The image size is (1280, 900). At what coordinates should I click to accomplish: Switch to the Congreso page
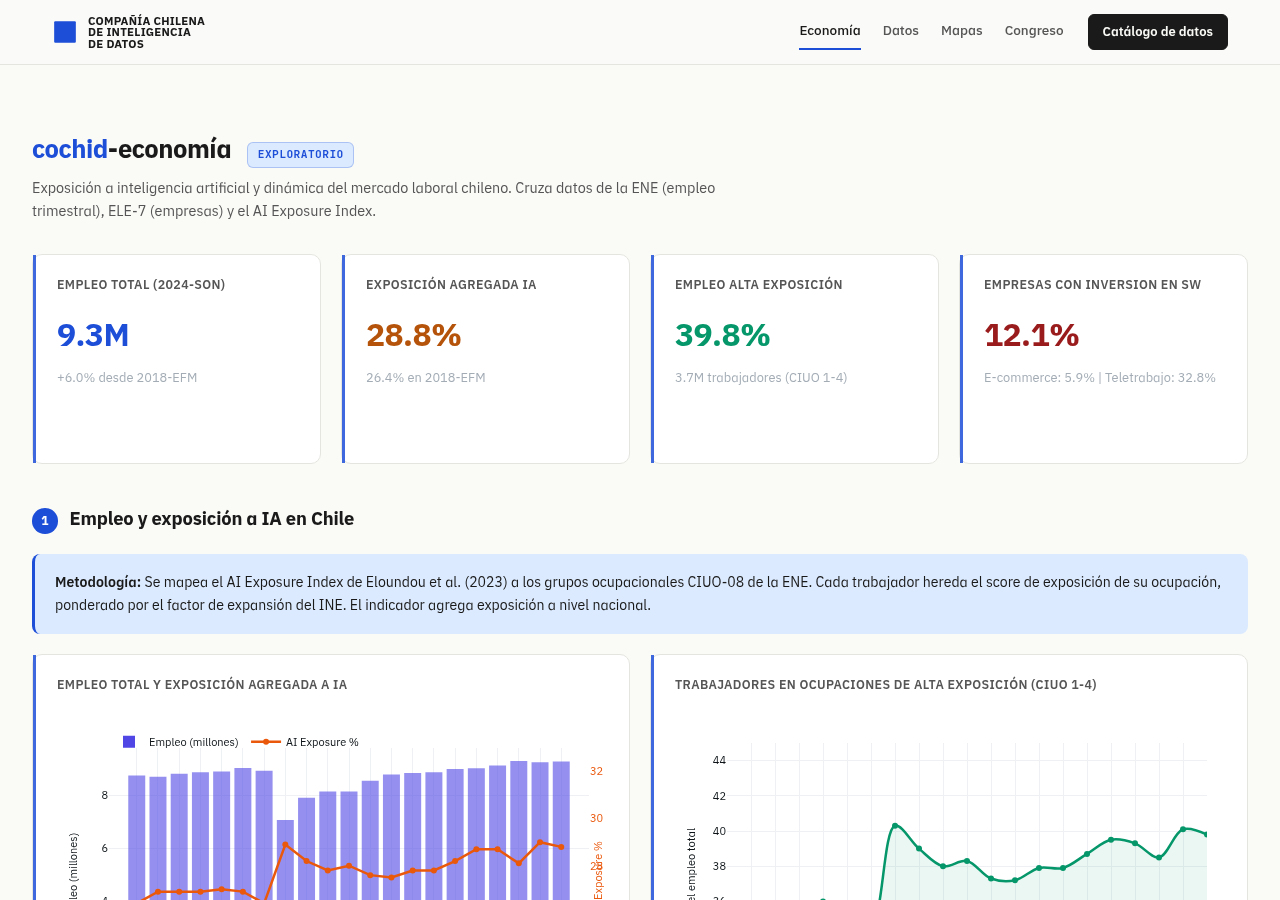[x=1034, y=31]
